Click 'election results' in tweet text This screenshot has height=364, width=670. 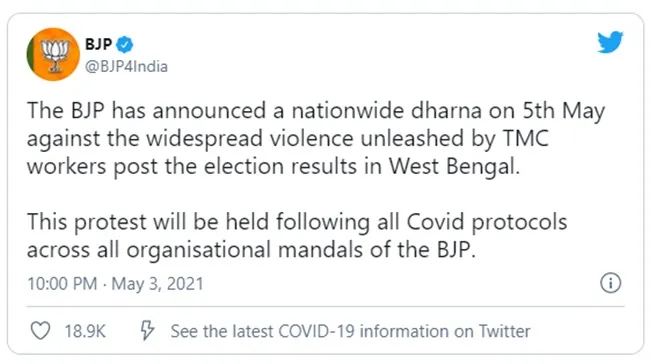point(280,166)
